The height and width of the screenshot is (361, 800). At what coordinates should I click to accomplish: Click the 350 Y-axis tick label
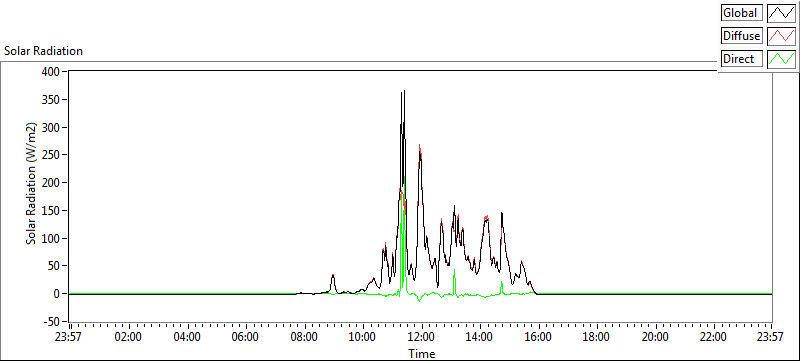[x=50, y=99]
